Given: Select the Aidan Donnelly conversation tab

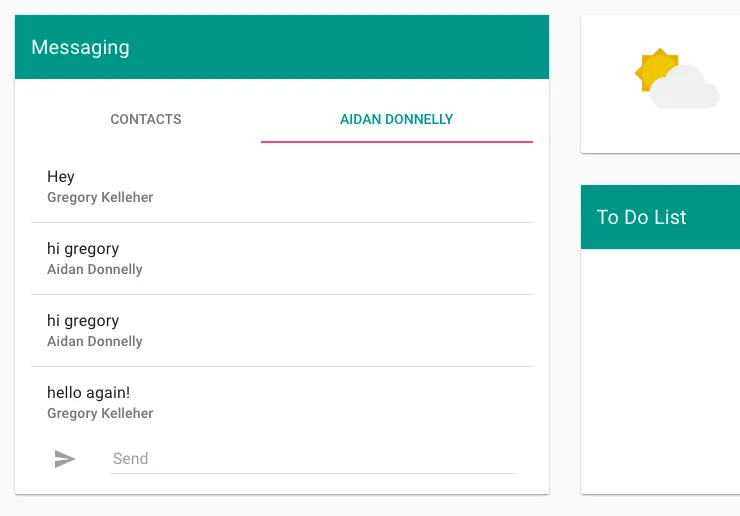Looking at the screenshot, I should tap(396, 119).
